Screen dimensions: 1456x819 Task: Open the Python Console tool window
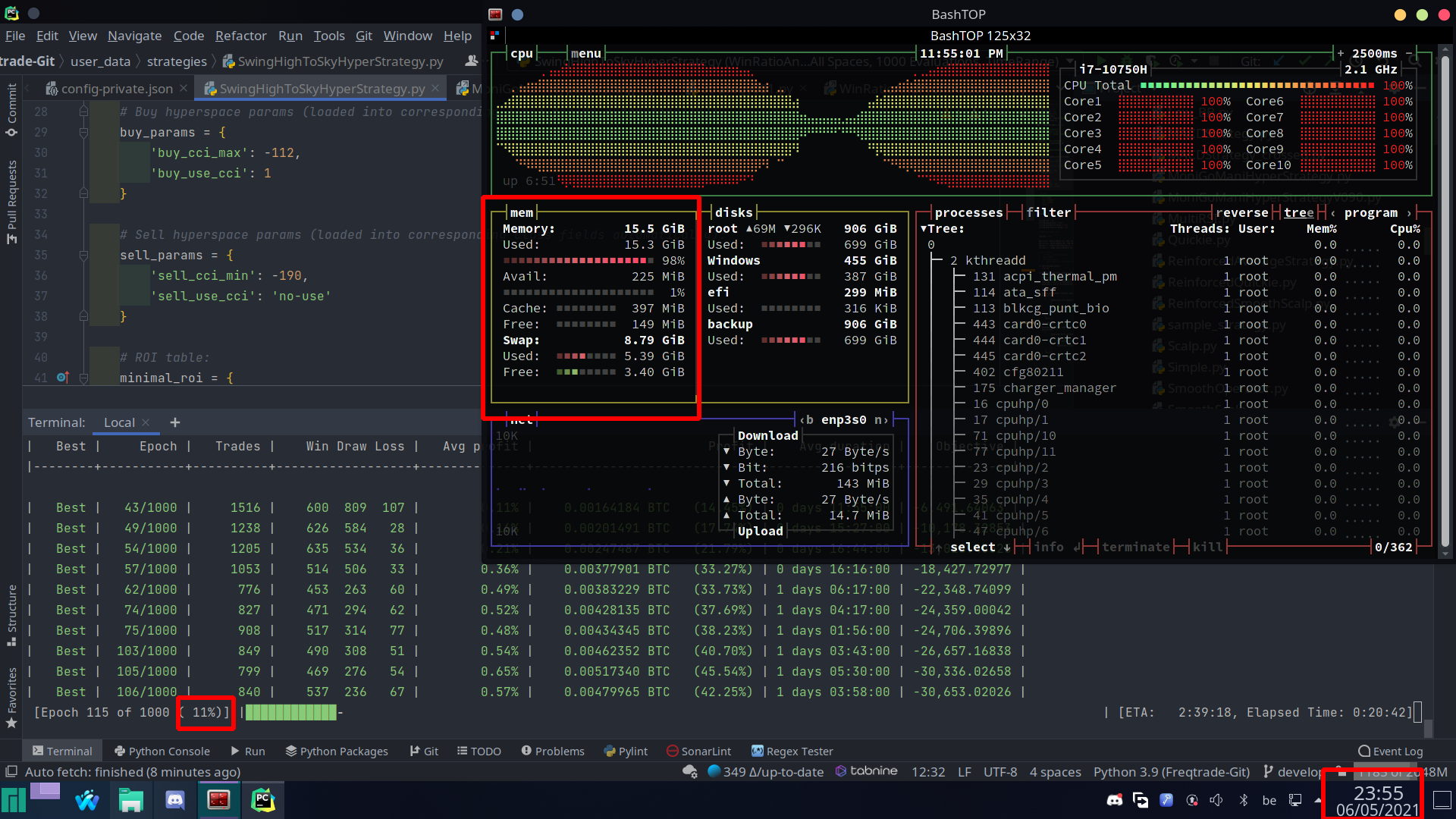pyautogui.click(x=162, y=751)
